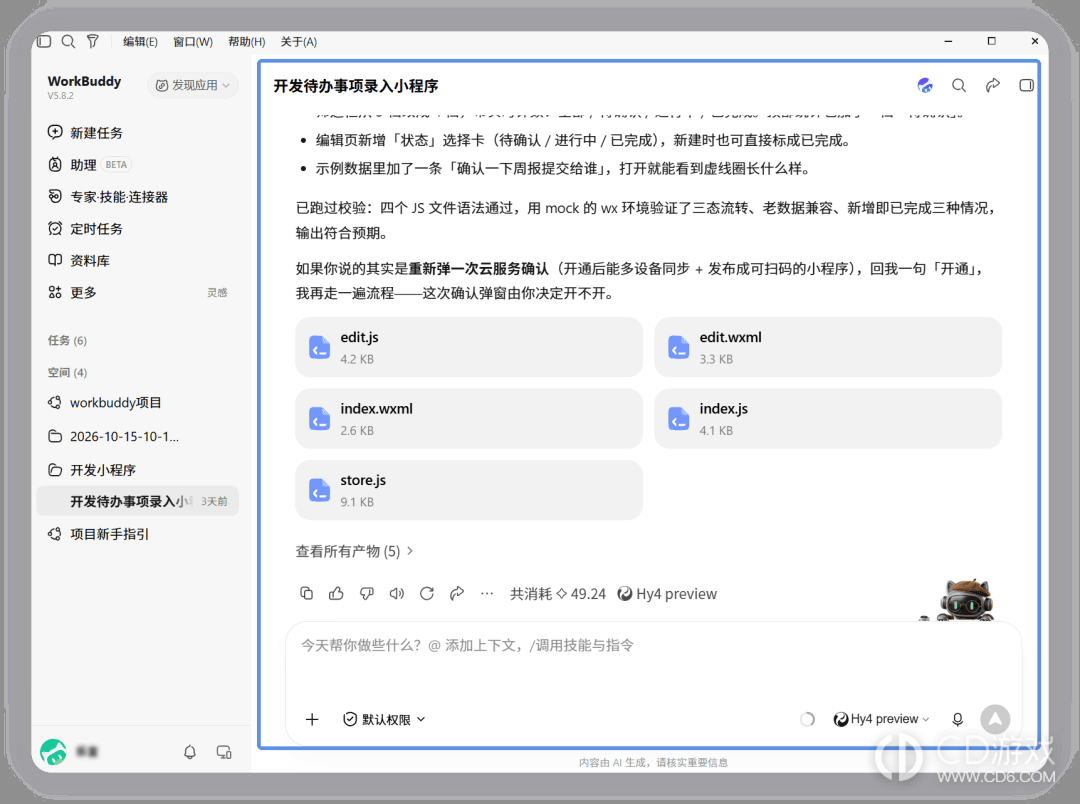Toggle the sidebar panel icon in title bar
This screenshot has width=1080, height=804.
click(x=44, y=41)
